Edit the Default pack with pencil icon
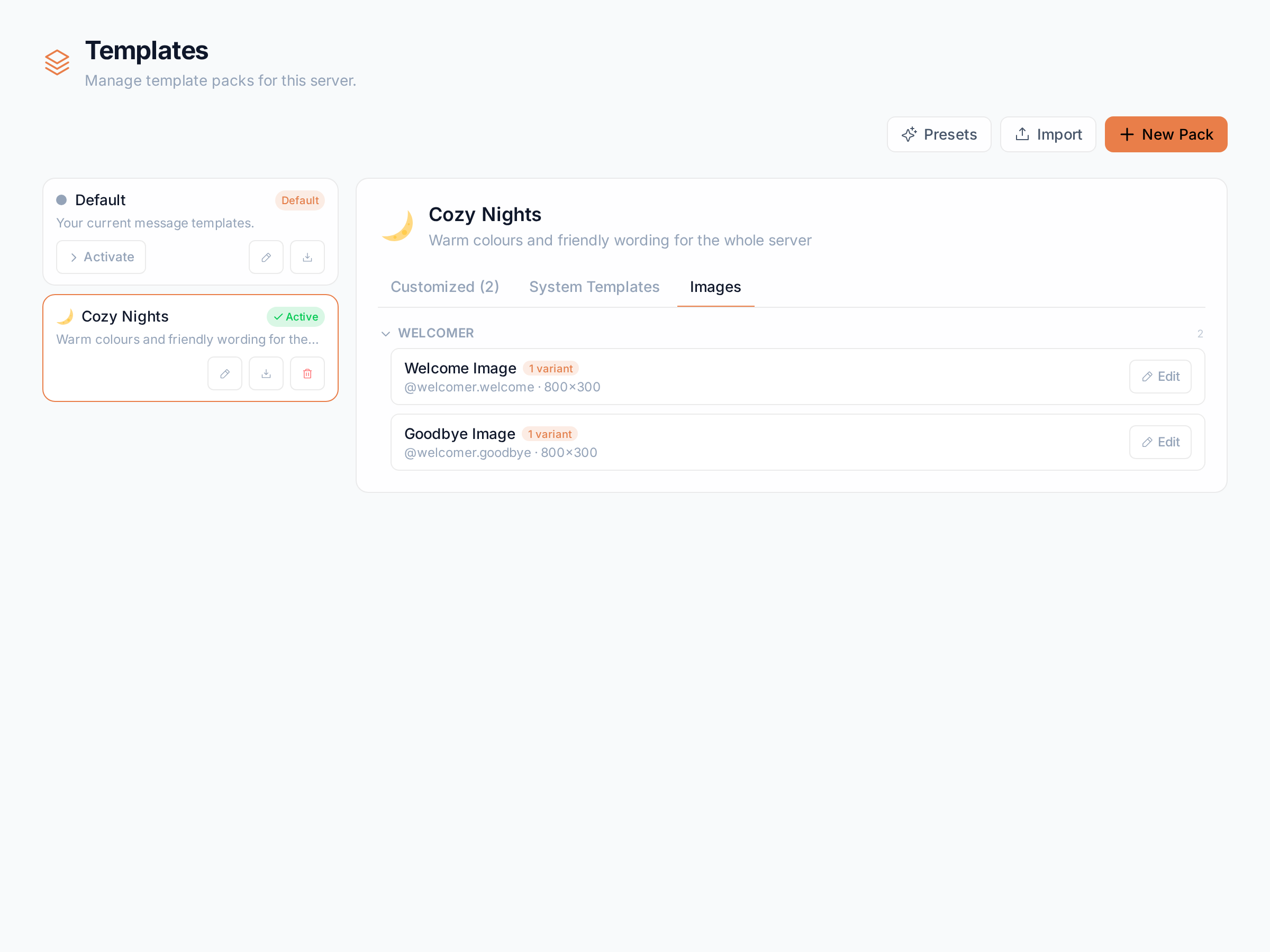Image resolution: width=1270 pixels, height=952 pixels. coord(266,257)
